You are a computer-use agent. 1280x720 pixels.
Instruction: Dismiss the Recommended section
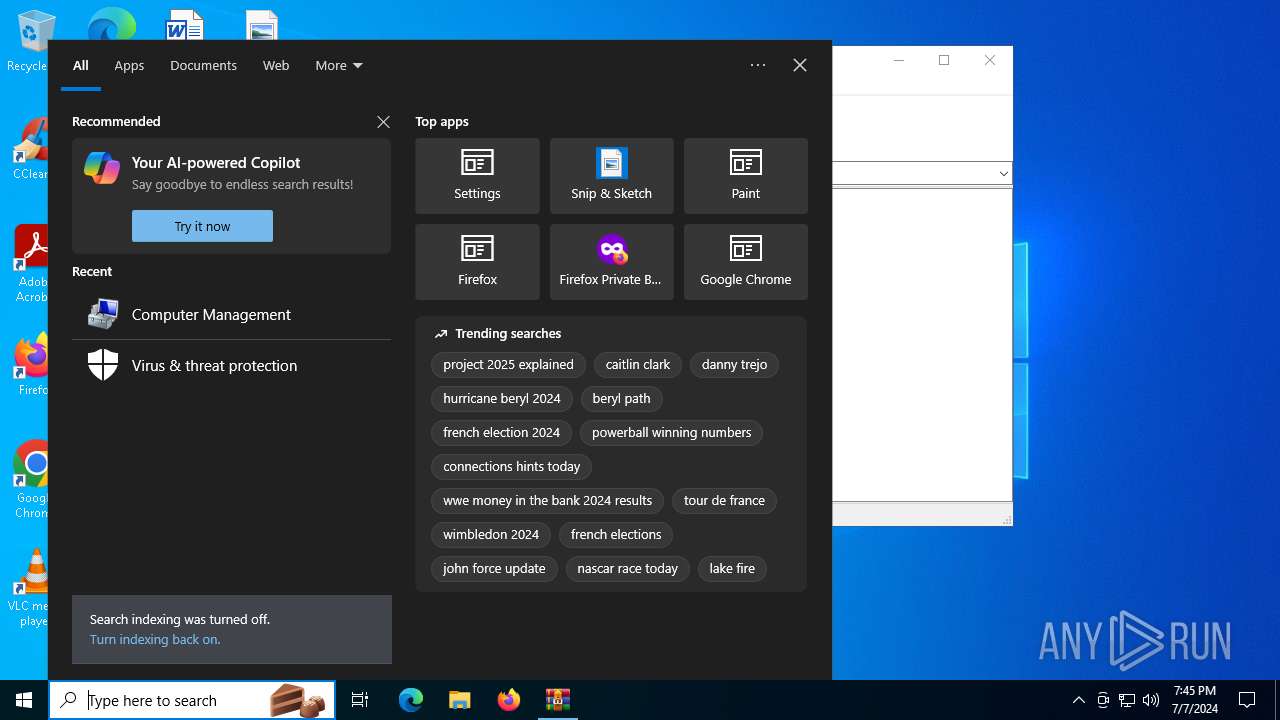[x=383, y=122]
